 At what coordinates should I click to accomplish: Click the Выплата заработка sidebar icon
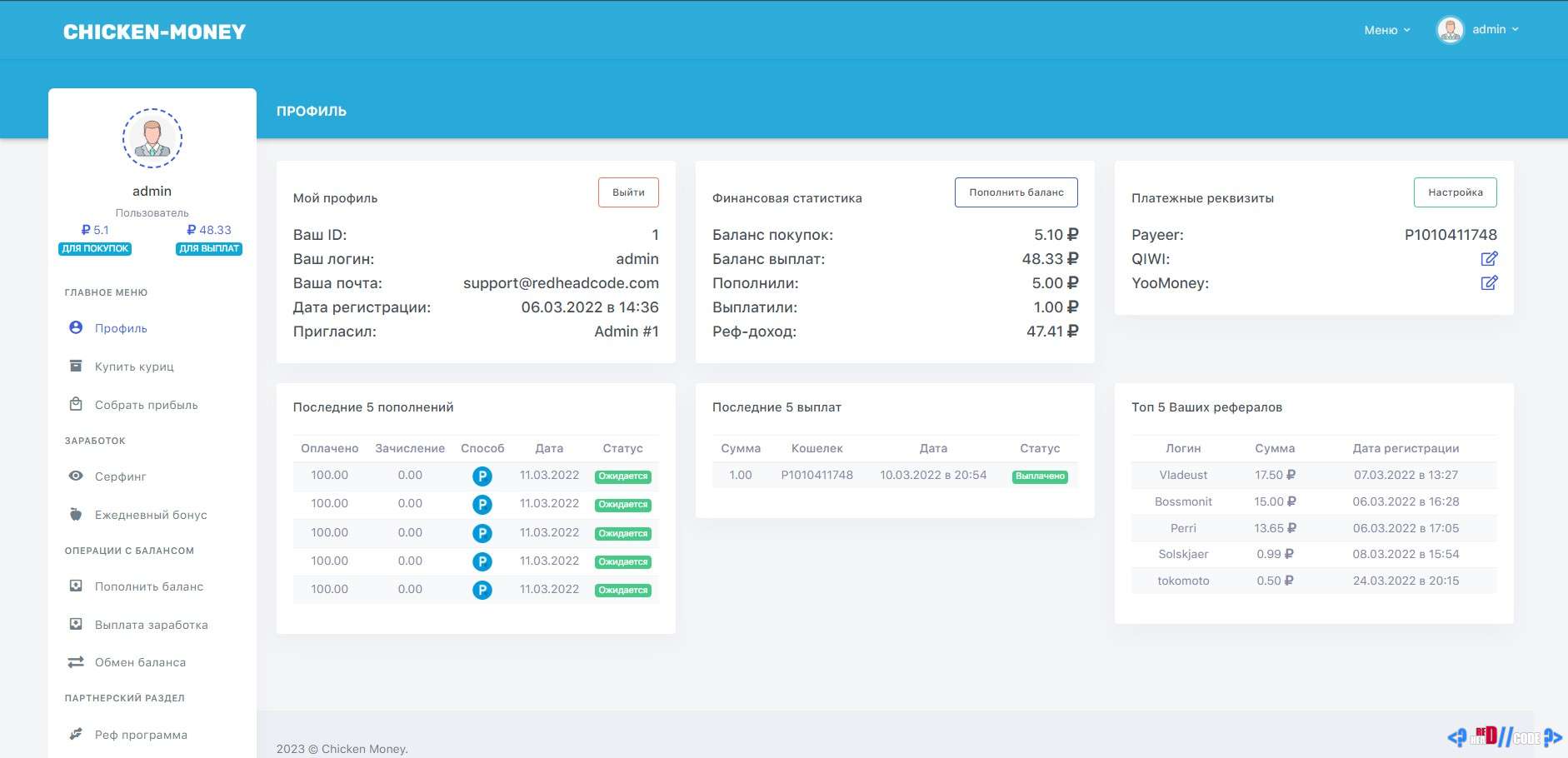tap(76, 624)
